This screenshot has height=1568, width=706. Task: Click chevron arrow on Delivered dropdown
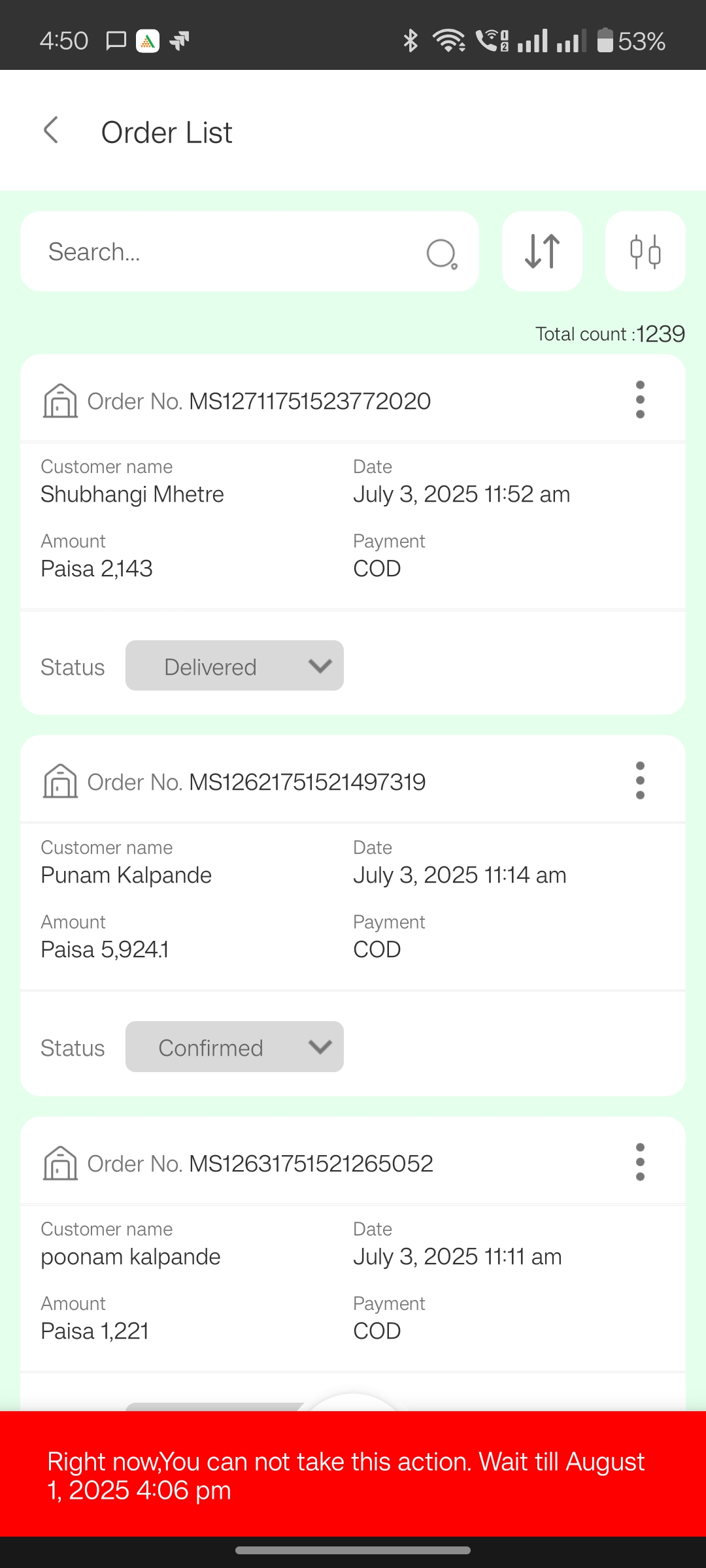(320, 666)
